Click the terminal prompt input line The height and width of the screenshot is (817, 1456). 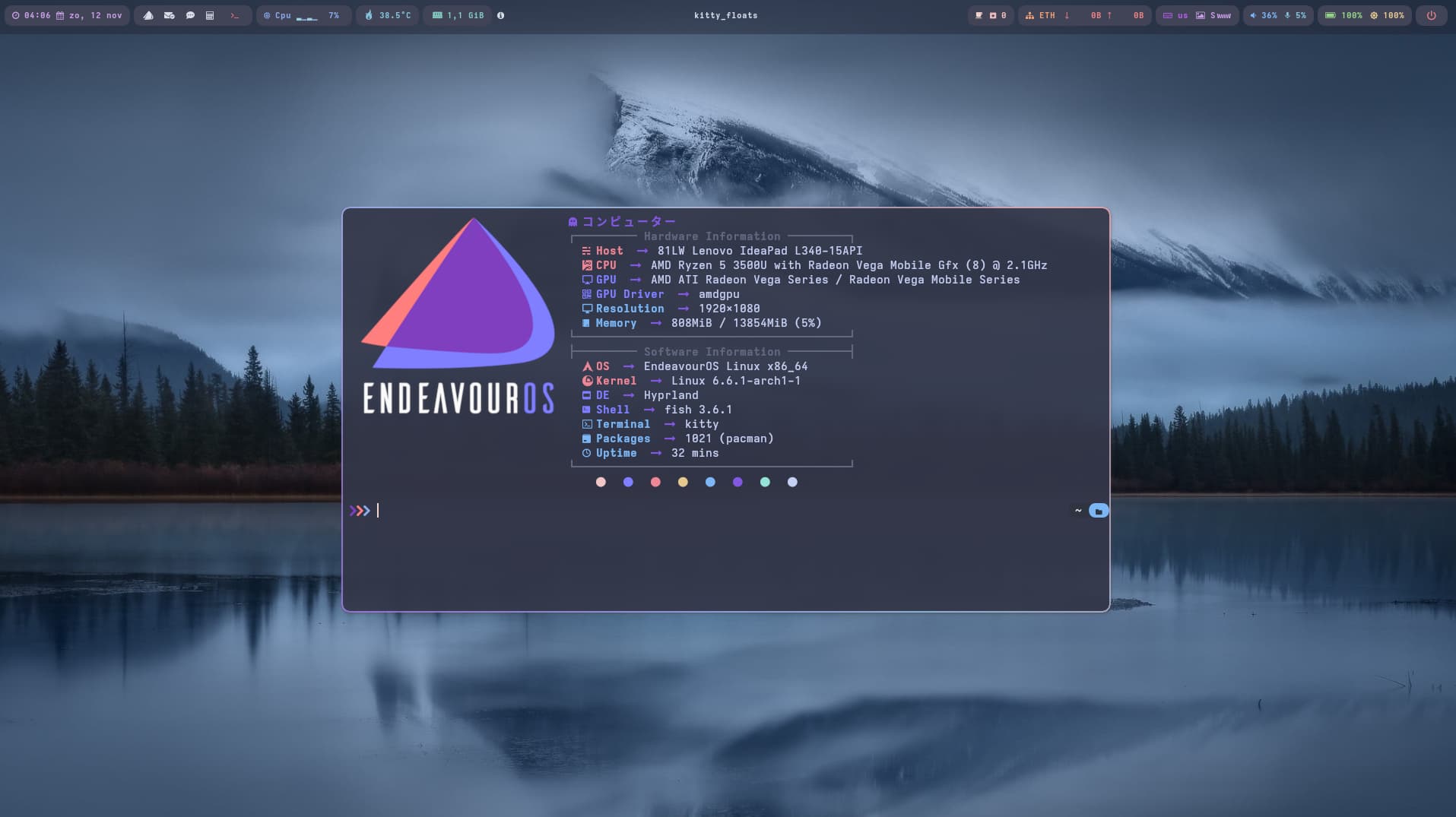click(684, 511)
